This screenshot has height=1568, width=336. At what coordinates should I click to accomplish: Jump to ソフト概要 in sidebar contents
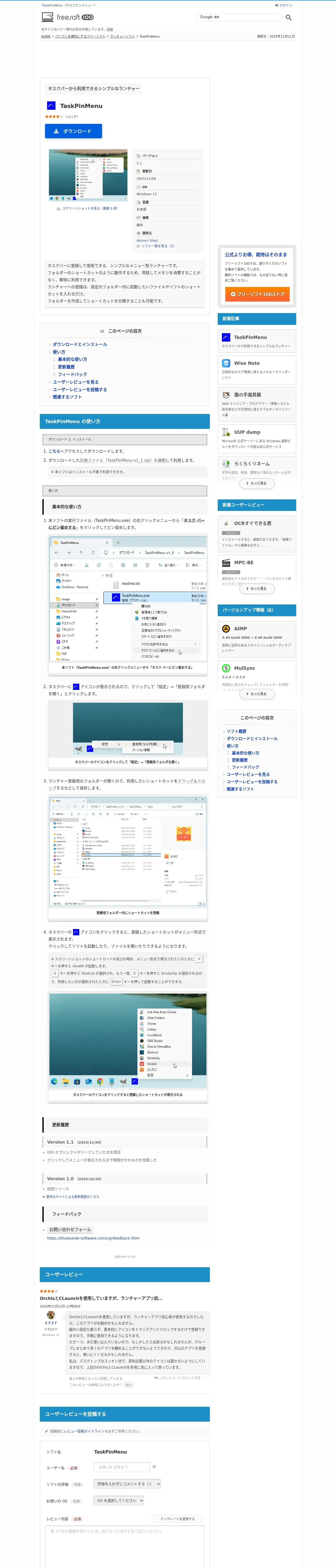coord(237,731)
